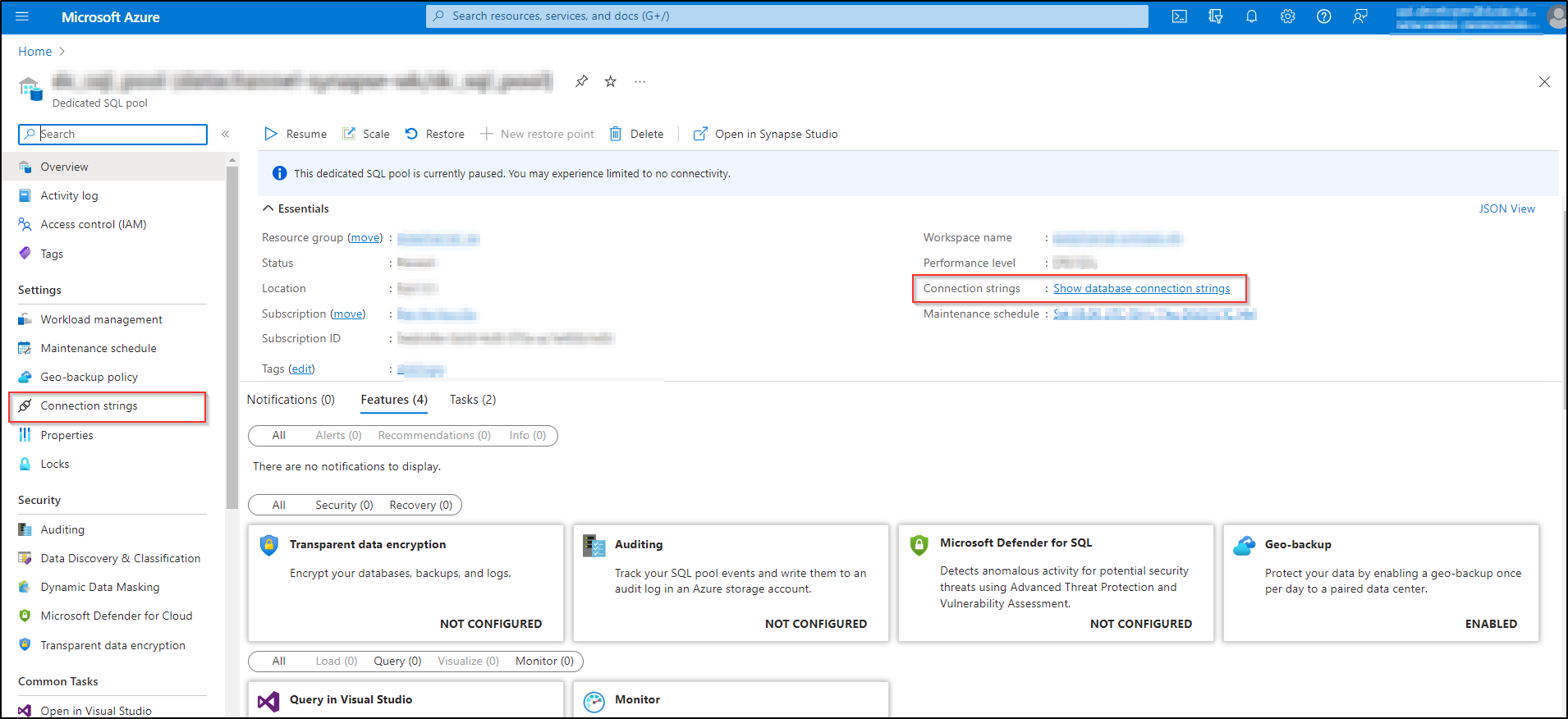Open Access control (IAM)
The height and width of the screenshot is (719, 1568).
(113, 224)
